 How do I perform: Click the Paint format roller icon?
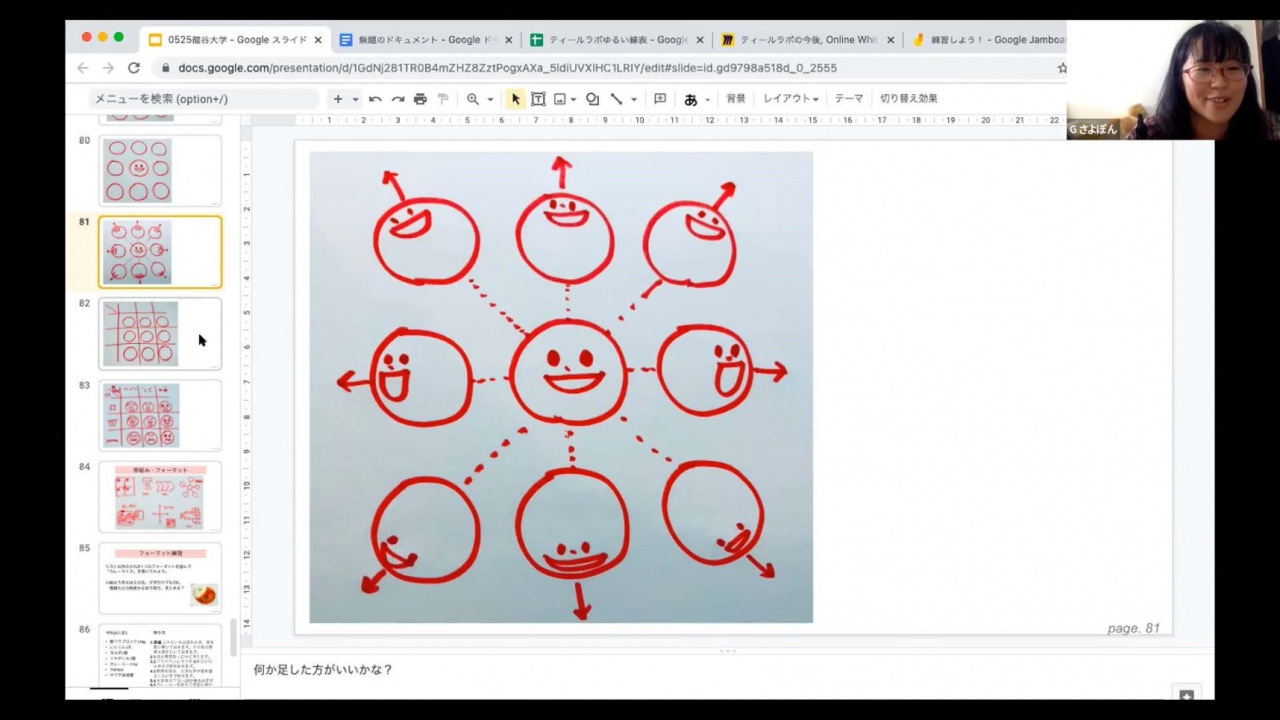click(x=443, y=99)
